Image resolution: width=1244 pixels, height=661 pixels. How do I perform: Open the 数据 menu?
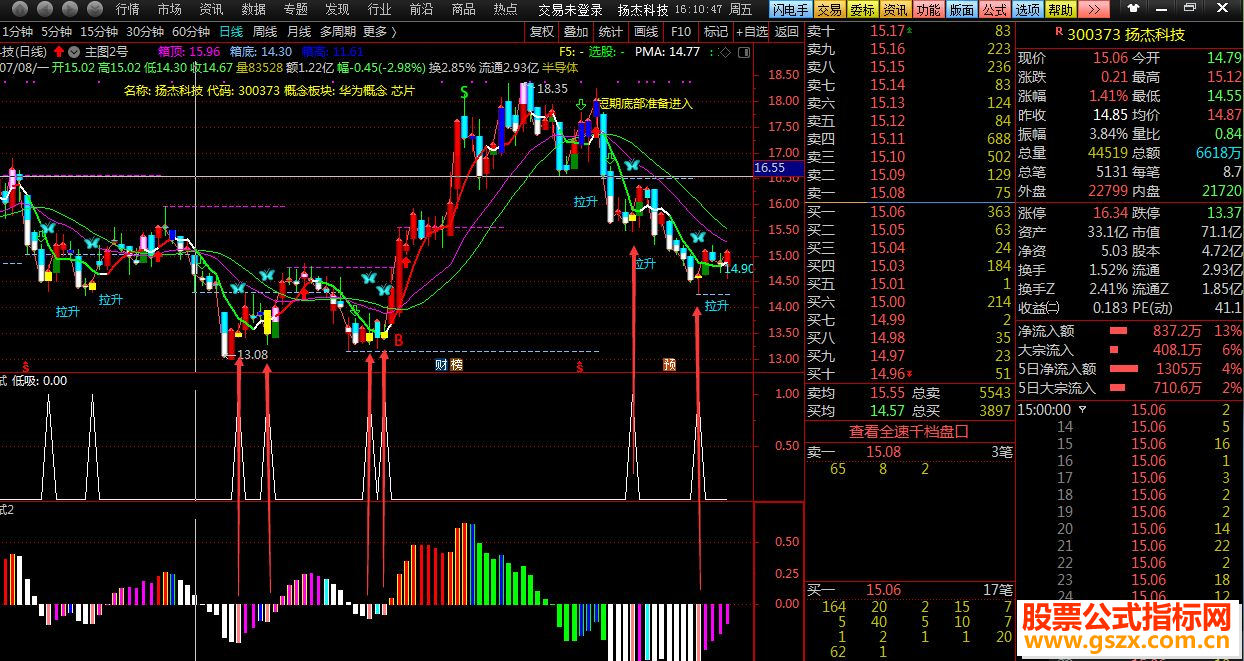pyautogui.click(x=254, y=9)
